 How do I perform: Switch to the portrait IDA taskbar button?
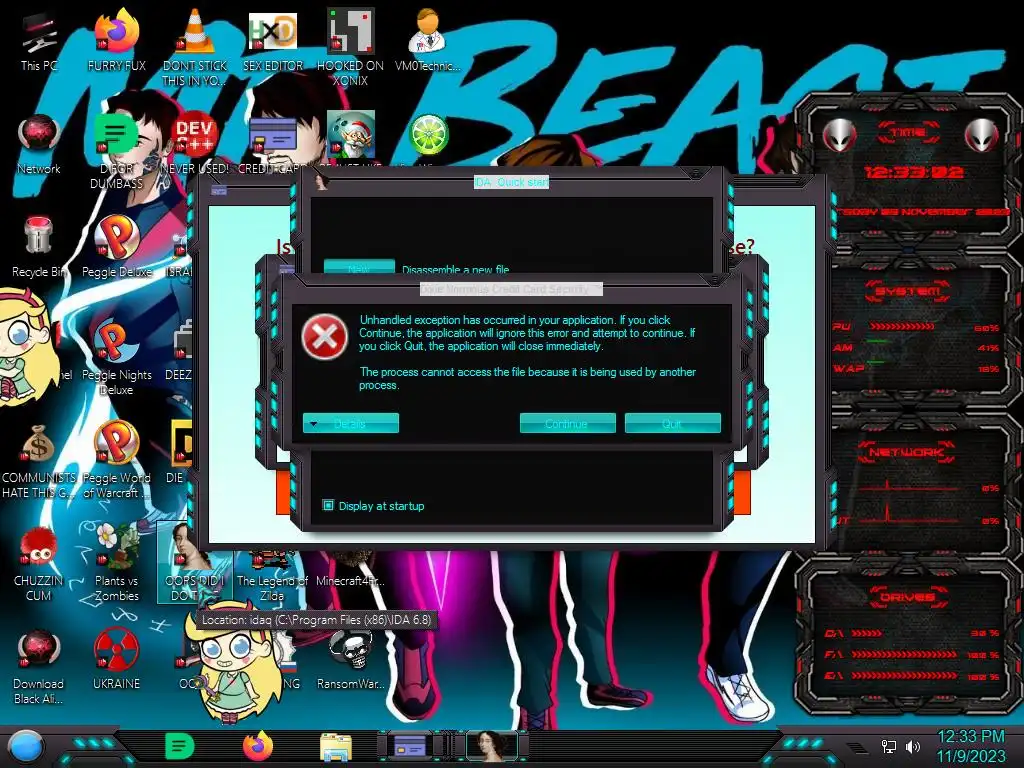492,746
